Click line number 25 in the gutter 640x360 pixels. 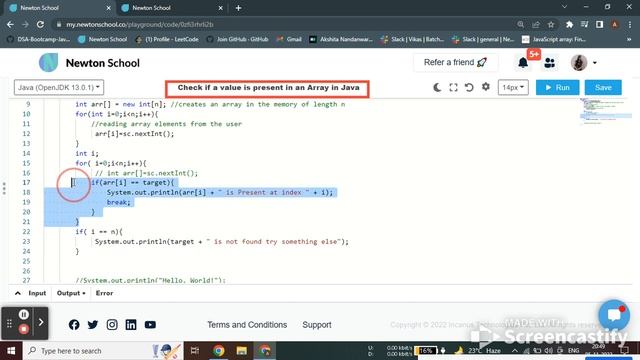pyautogui.click(x=26, y=261)
